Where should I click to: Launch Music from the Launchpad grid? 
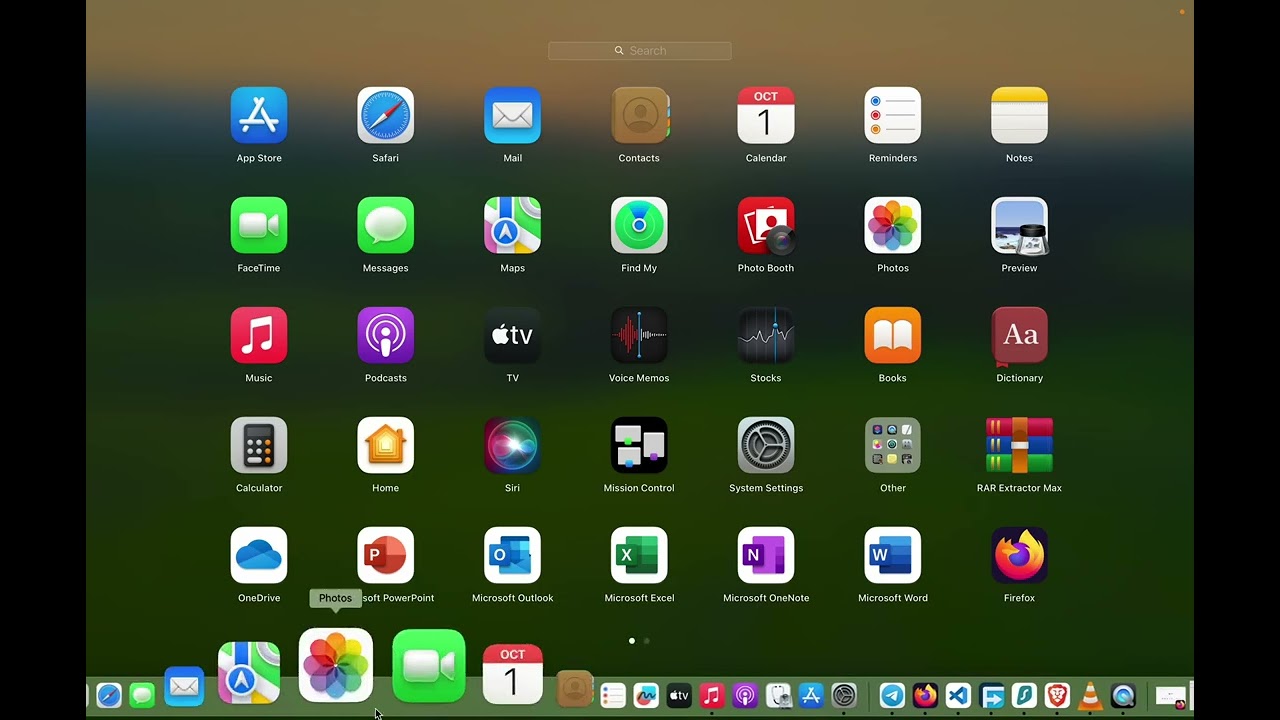259,335
